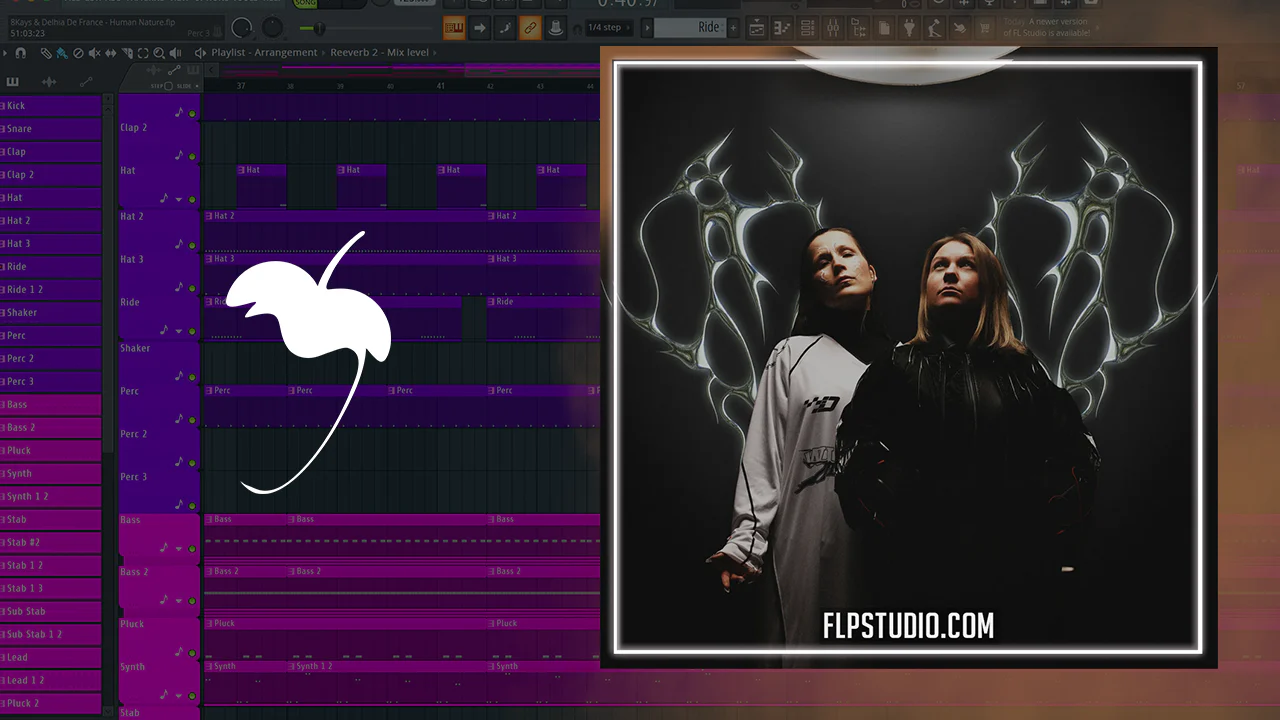Screen dimensions: 1280x720
Task: Expand the Synth track dropdown arrow
Action: click(179, 696)
